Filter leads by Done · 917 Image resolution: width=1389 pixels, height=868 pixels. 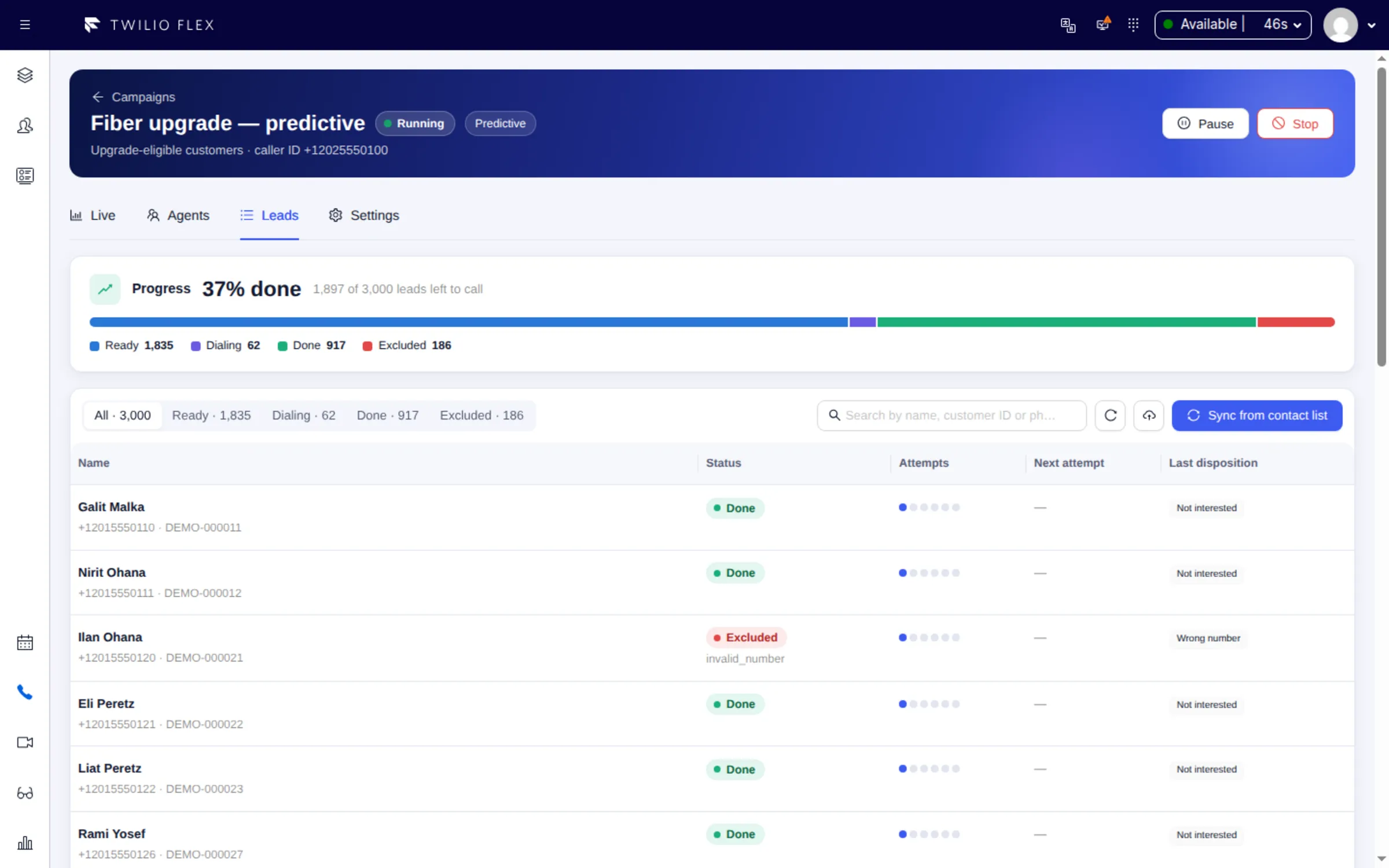[388, 415]
